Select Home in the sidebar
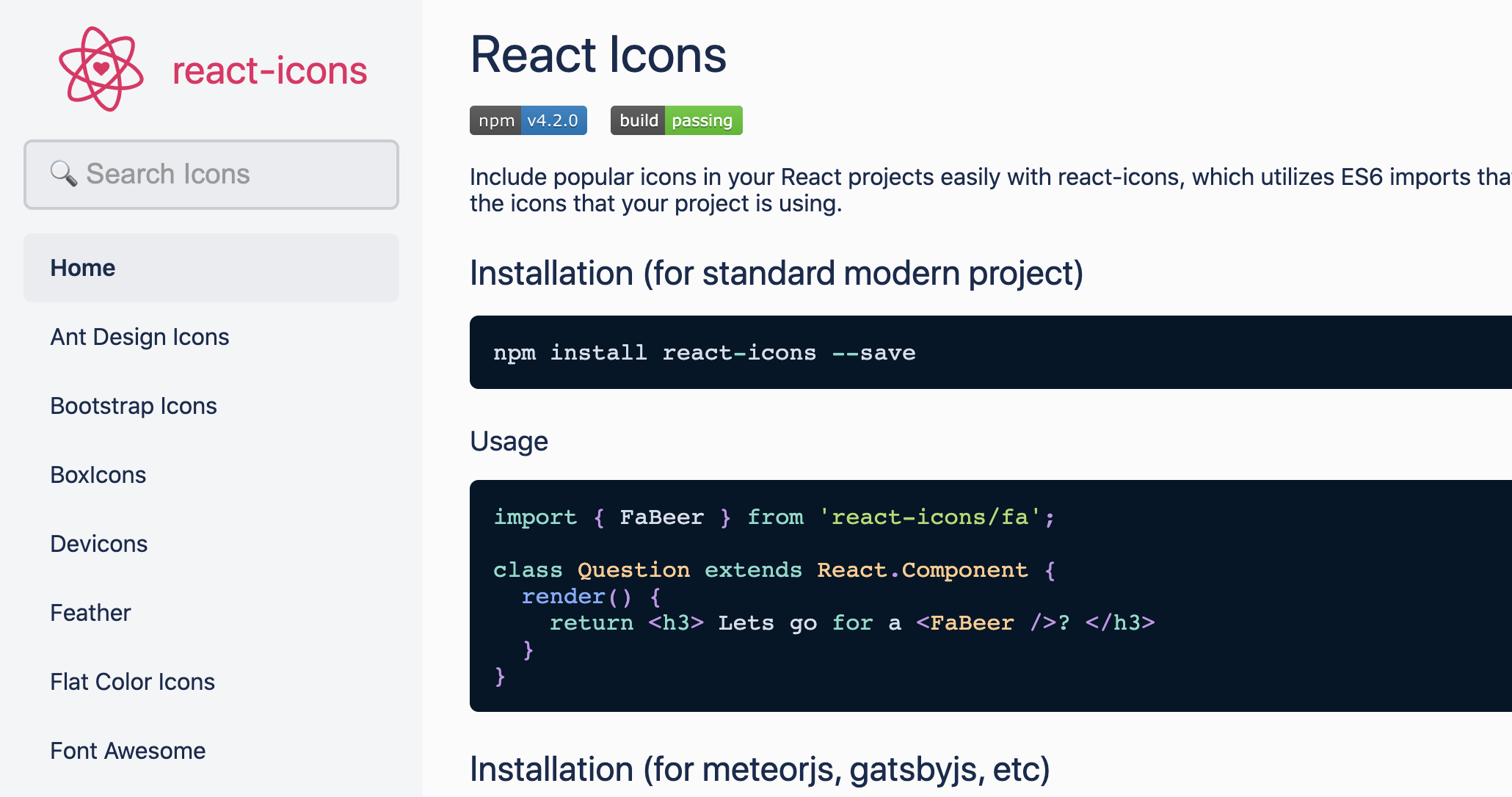Viewport: 1512px width, 797px height. pyautogui.click(x=83, y=268)
